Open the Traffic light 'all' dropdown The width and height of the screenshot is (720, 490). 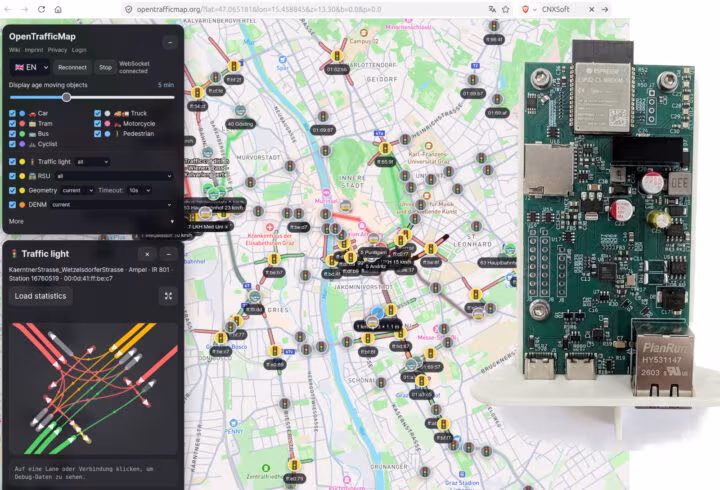click(x=92, y=162)
